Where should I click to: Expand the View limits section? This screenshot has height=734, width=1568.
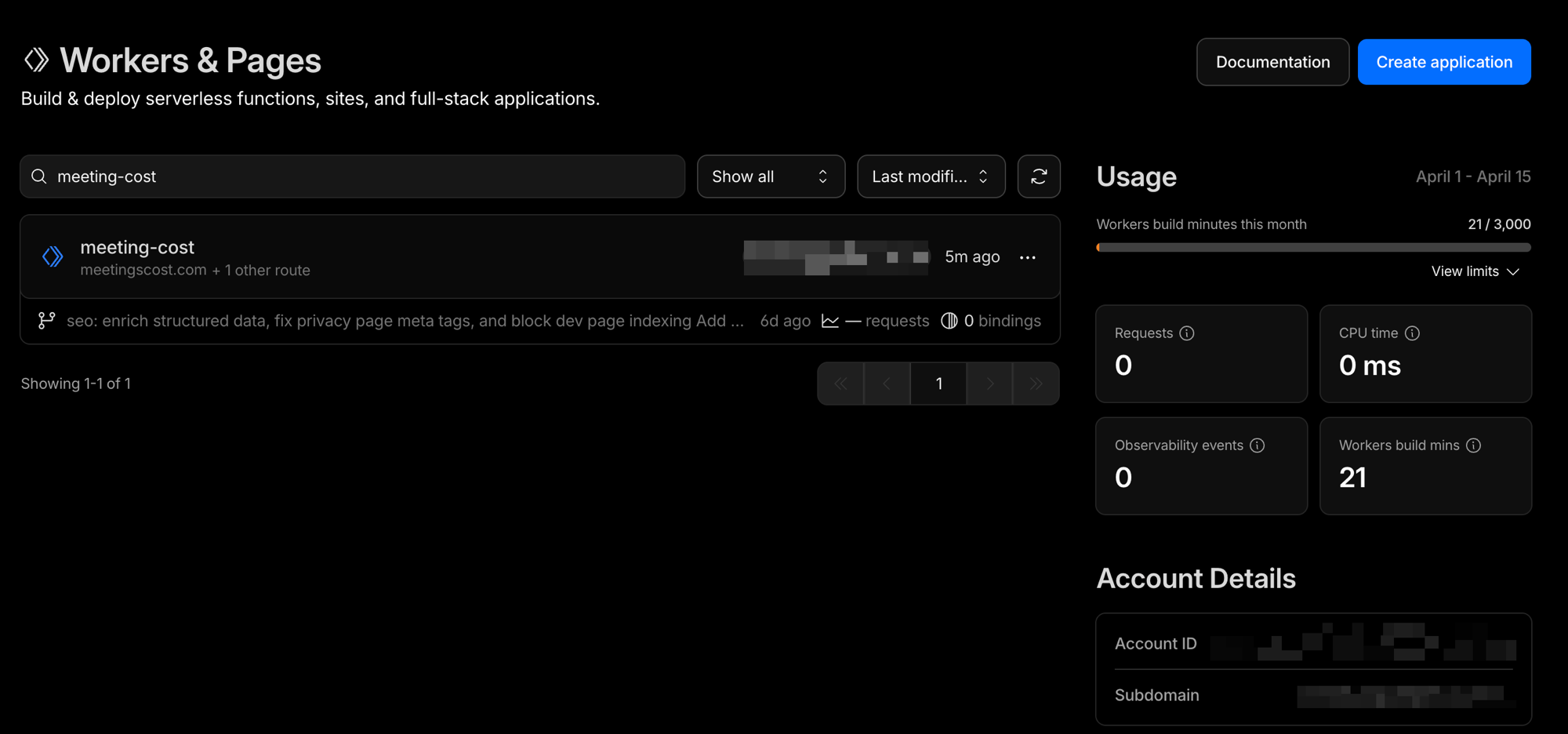(x=1475, y=271)
